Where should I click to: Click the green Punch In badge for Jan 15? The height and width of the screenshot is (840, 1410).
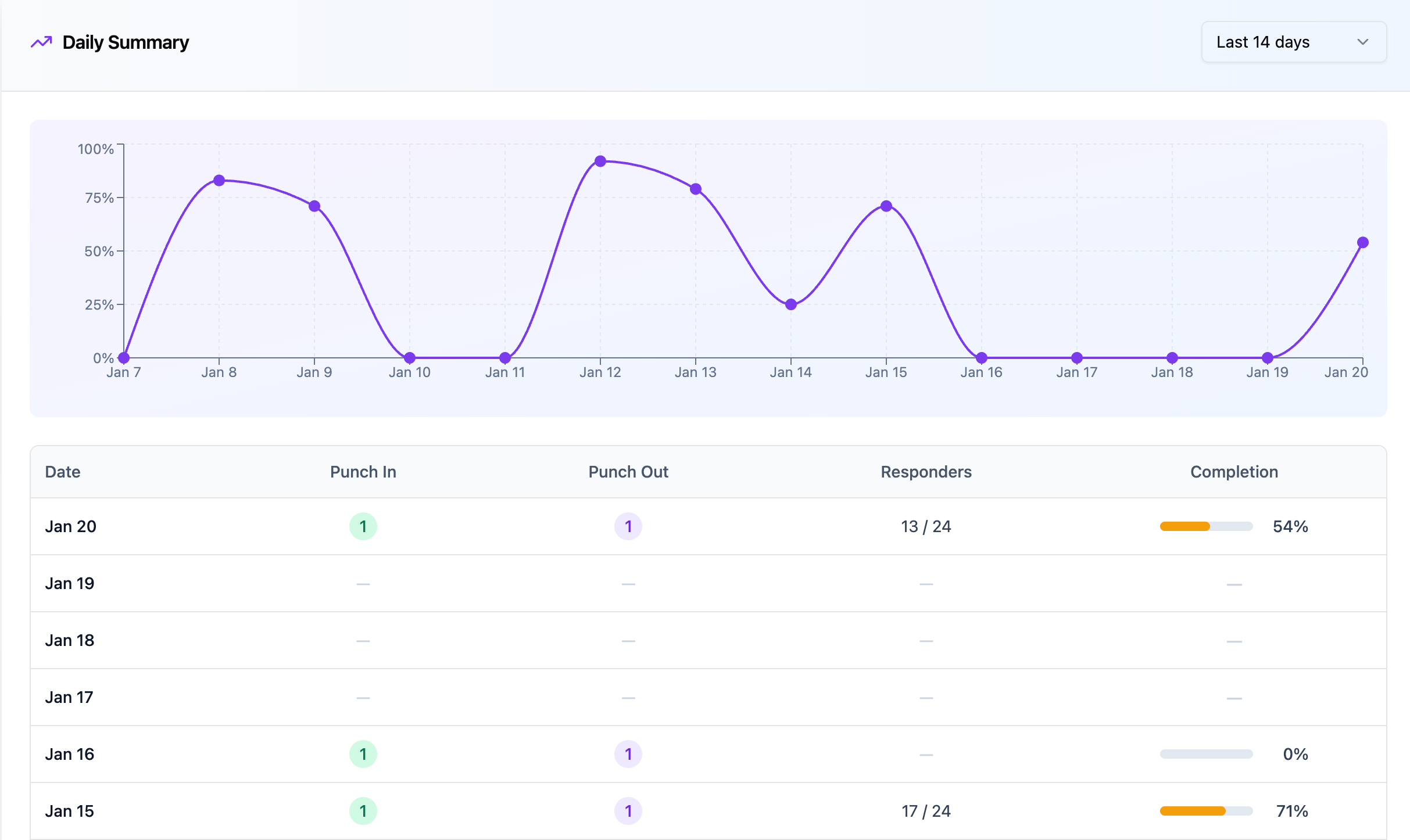click(x=363, y=811)
